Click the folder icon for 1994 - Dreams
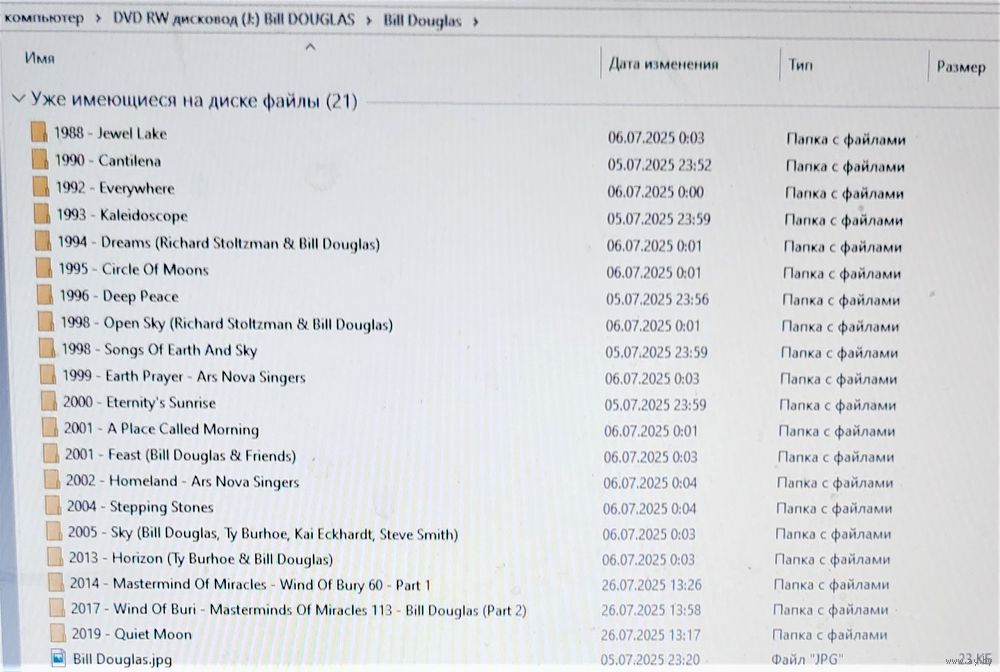This screenshot has height=672, width=1000. click(43, 242)
